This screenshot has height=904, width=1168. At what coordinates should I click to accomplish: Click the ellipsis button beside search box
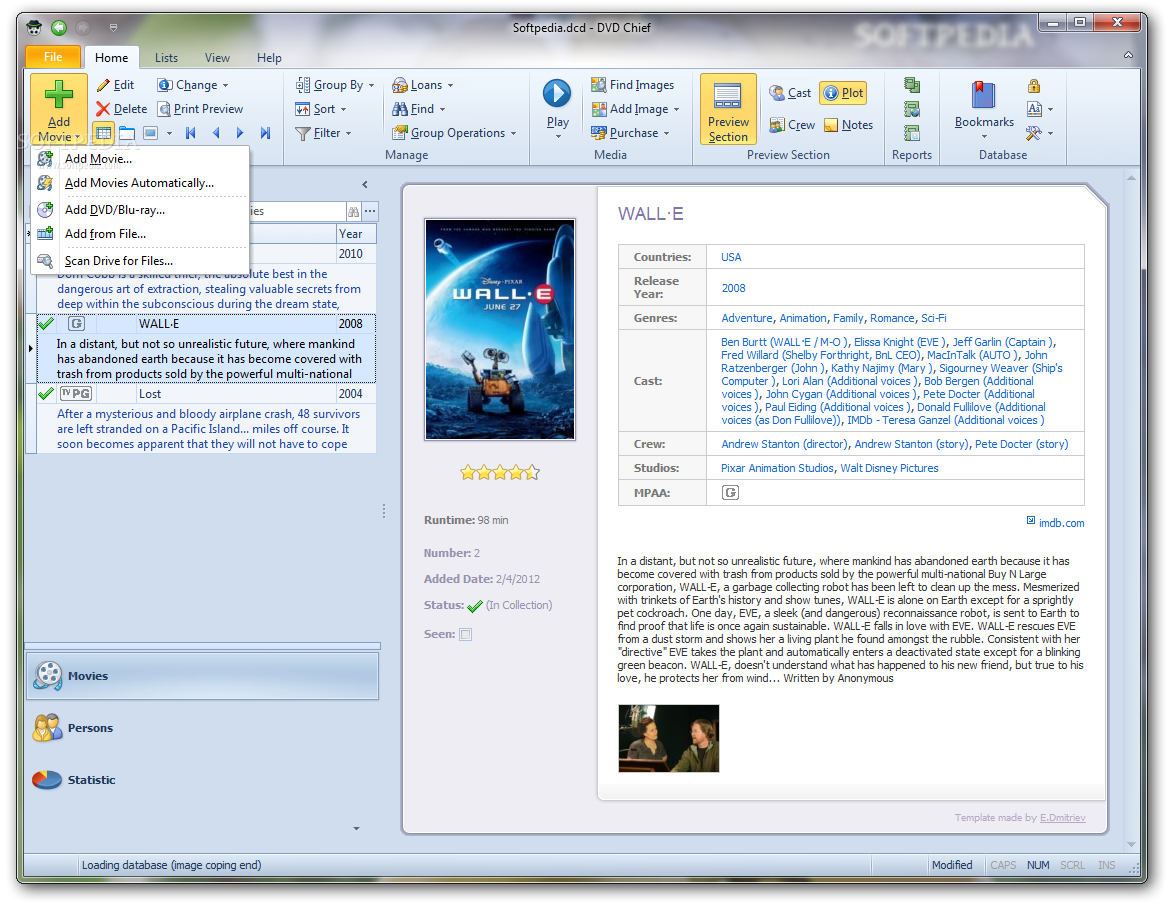coord(370,211)
